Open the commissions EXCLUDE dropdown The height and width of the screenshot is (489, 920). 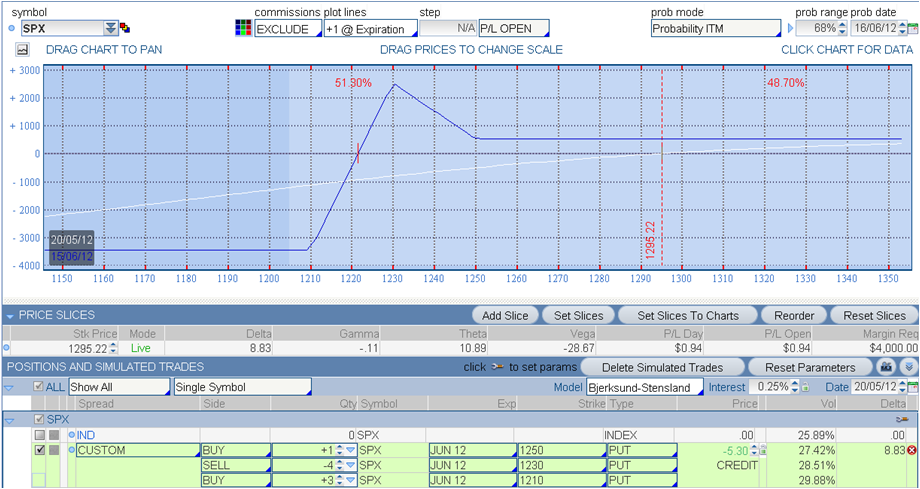click(x=288, y=29)
